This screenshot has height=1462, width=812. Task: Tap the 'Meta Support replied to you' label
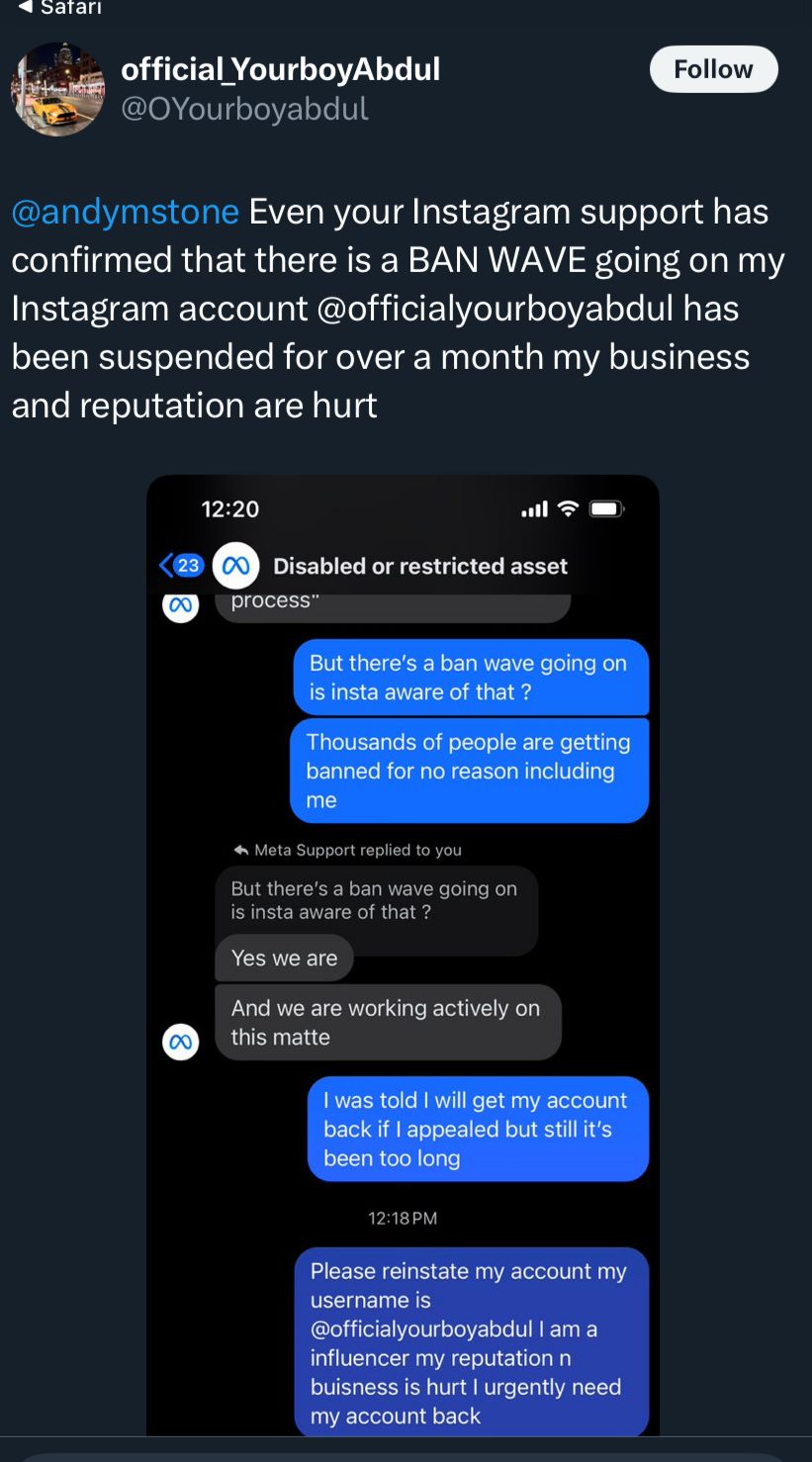coord(348,850)
